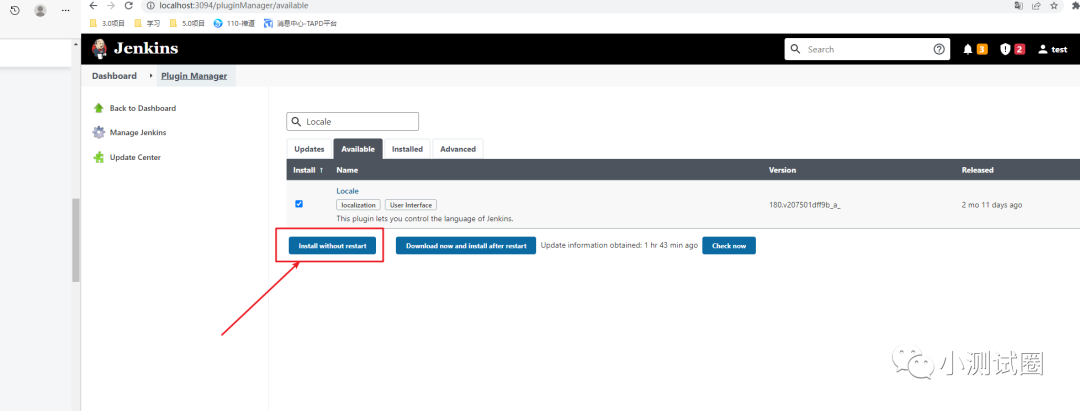
Task: Bookmark this page with star icon
Action: coord(1054,6)
